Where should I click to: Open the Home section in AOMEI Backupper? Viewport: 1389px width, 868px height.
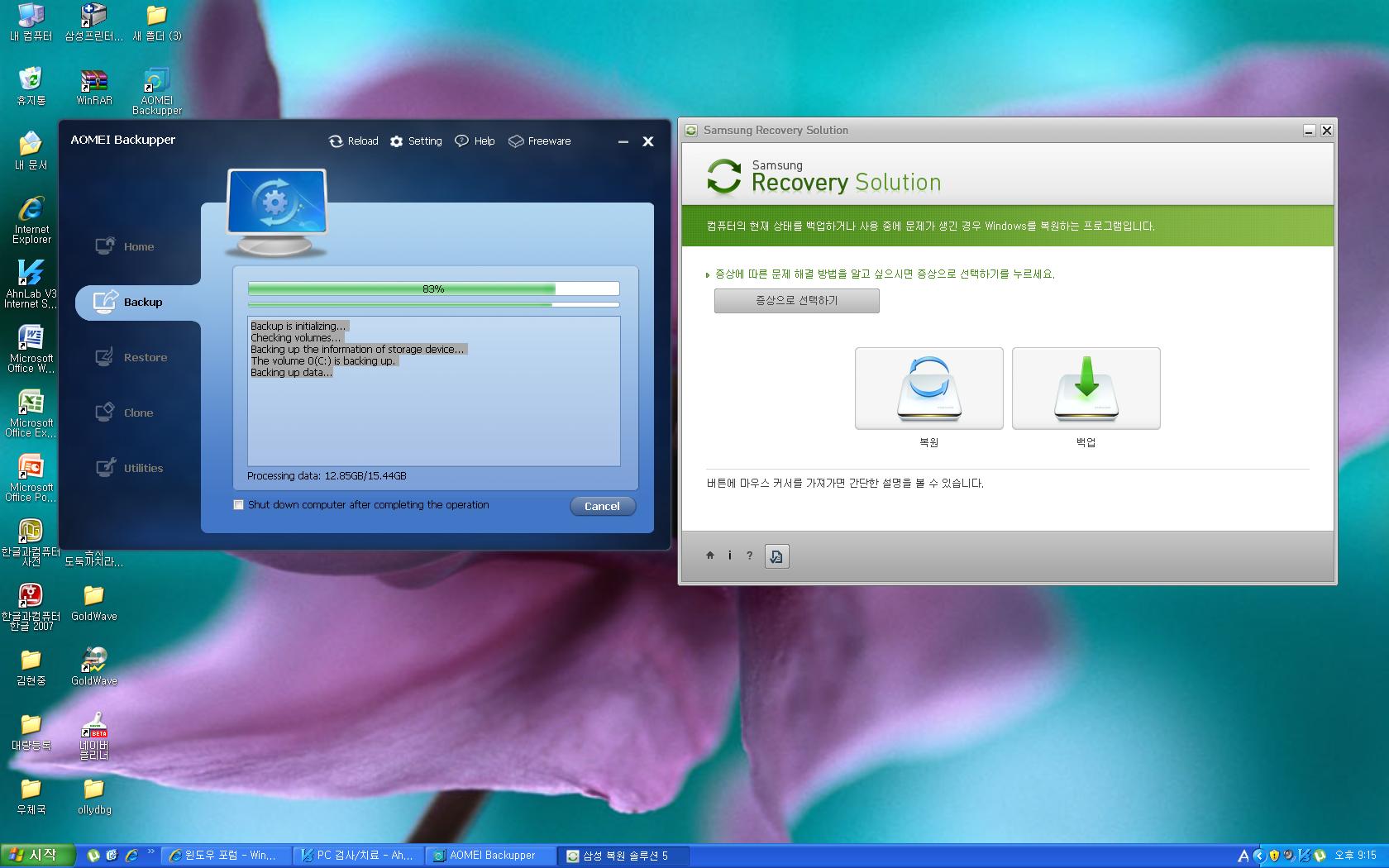click(x=126, y=246)
